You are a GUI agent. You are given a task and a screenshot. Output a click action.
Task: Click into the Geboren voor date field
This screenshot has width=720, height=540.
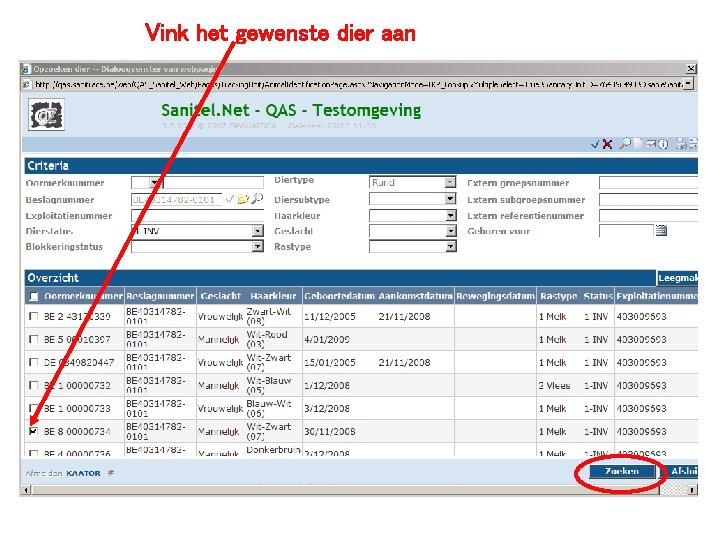pyautogui.click(x=626, y=231)
